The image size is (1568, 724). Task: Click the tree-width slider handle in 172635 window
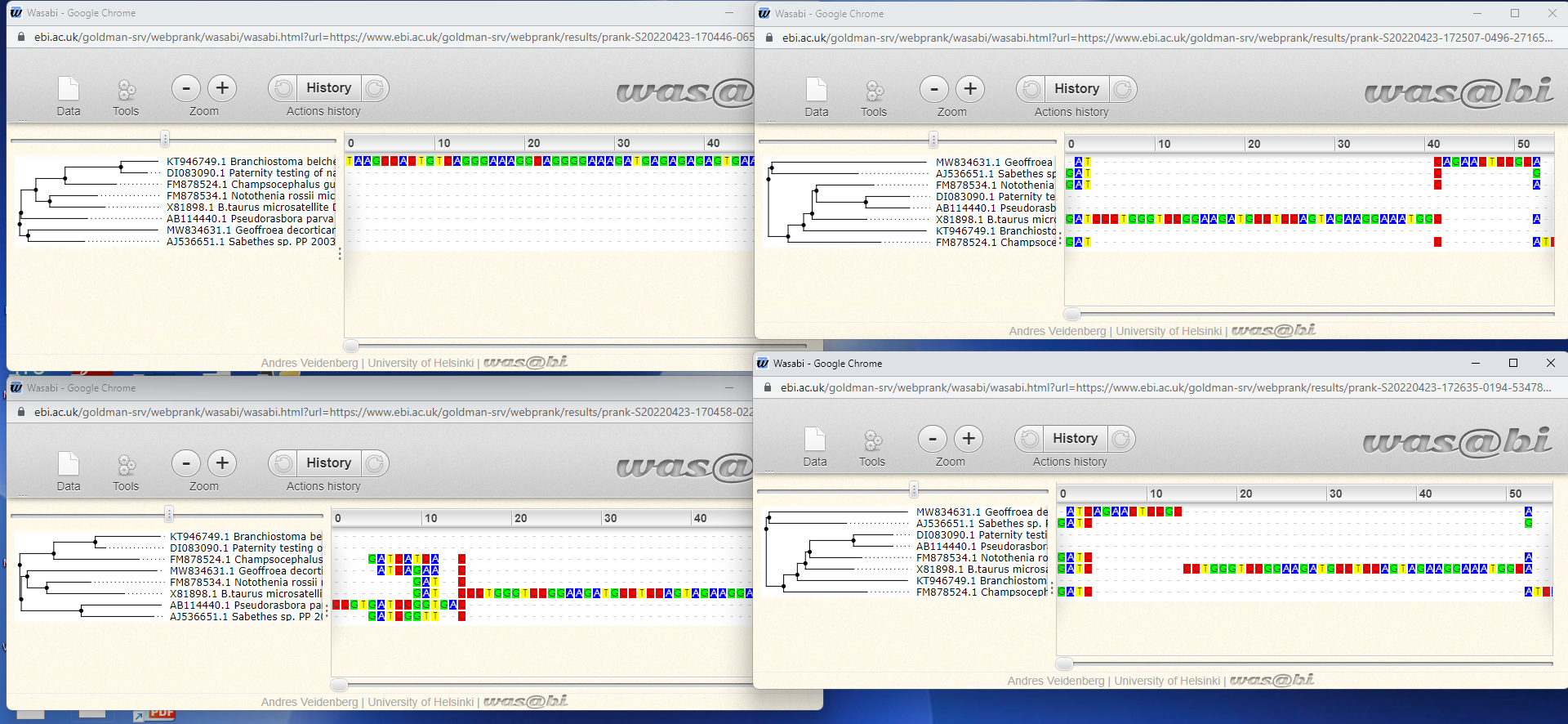[x=914, y=489]
